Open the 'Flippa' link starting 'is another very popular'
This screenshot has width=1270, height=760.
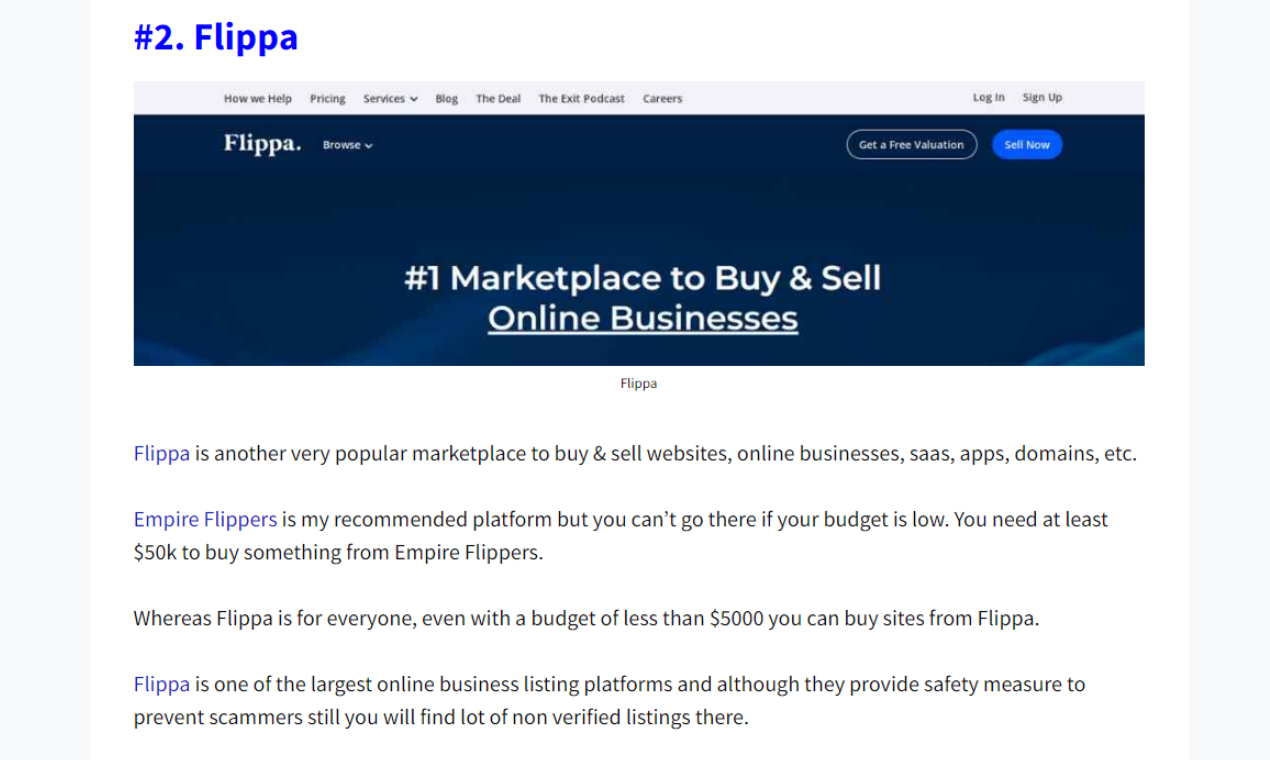tap(161, 454)
